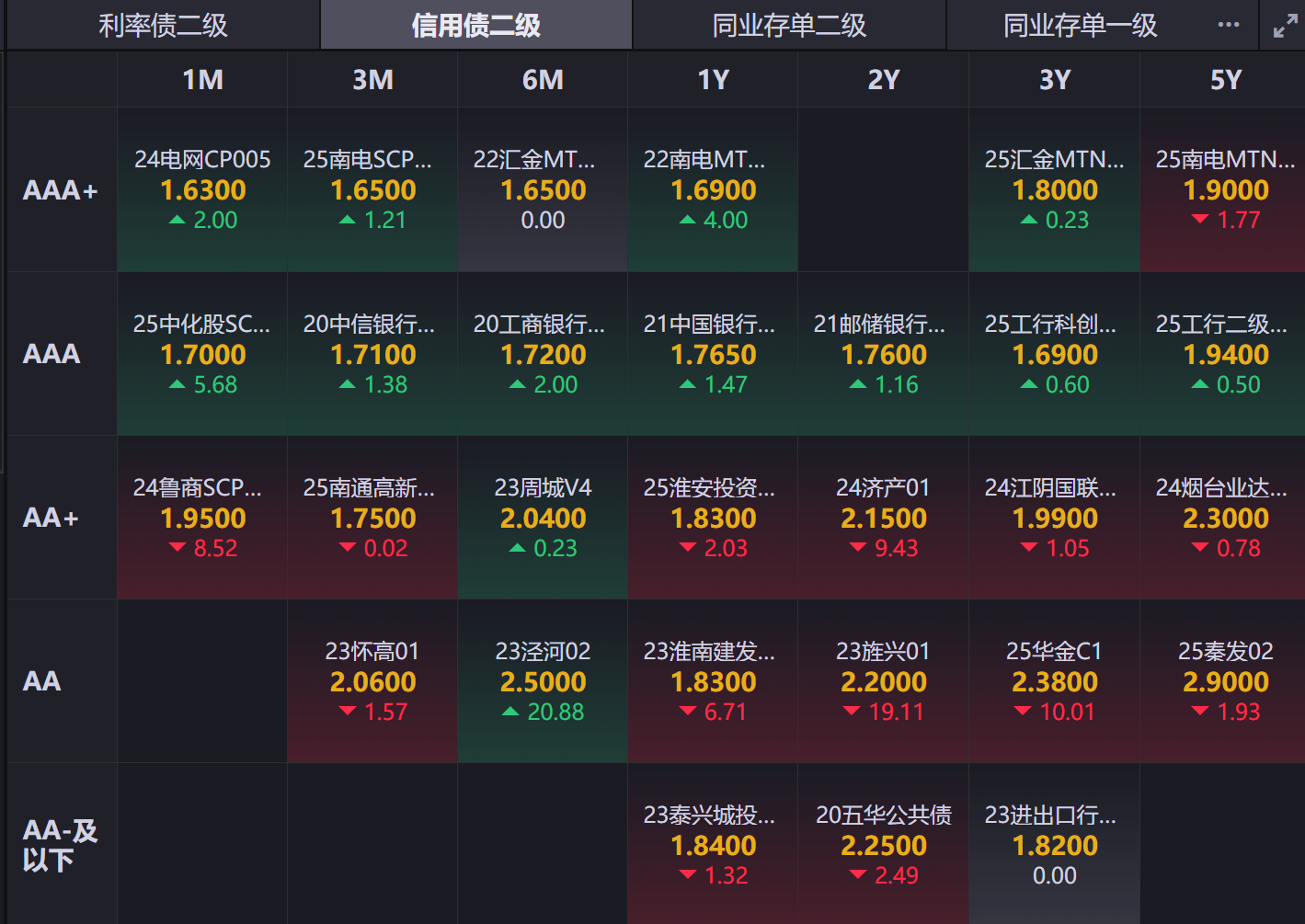The width and height of the screenshot is (1305, 924).
Task: Open the 25南电SCP bond cell
Action: 372,189
